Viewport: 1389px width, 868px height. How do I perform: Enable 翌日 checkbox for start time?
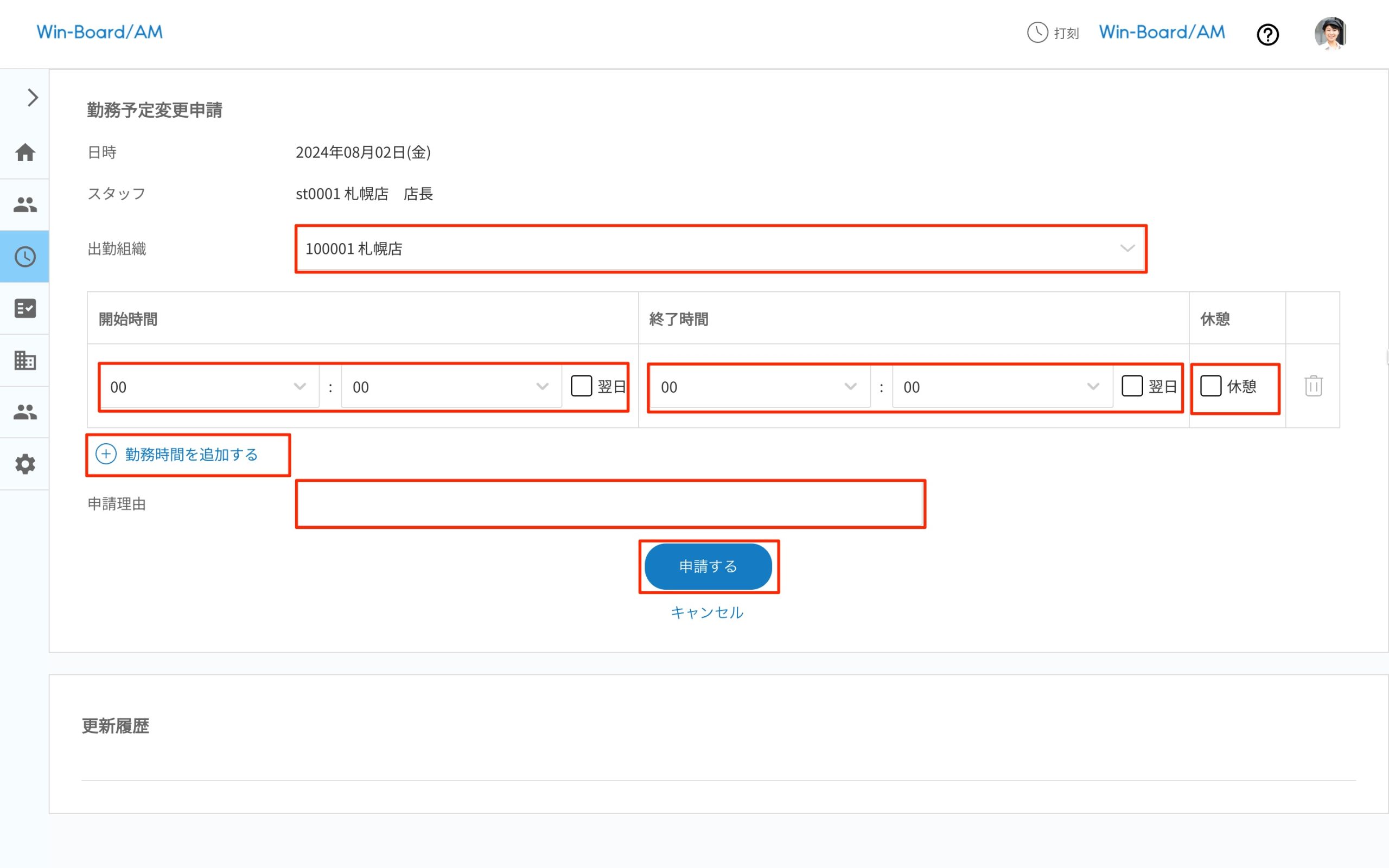pos(581,386)
